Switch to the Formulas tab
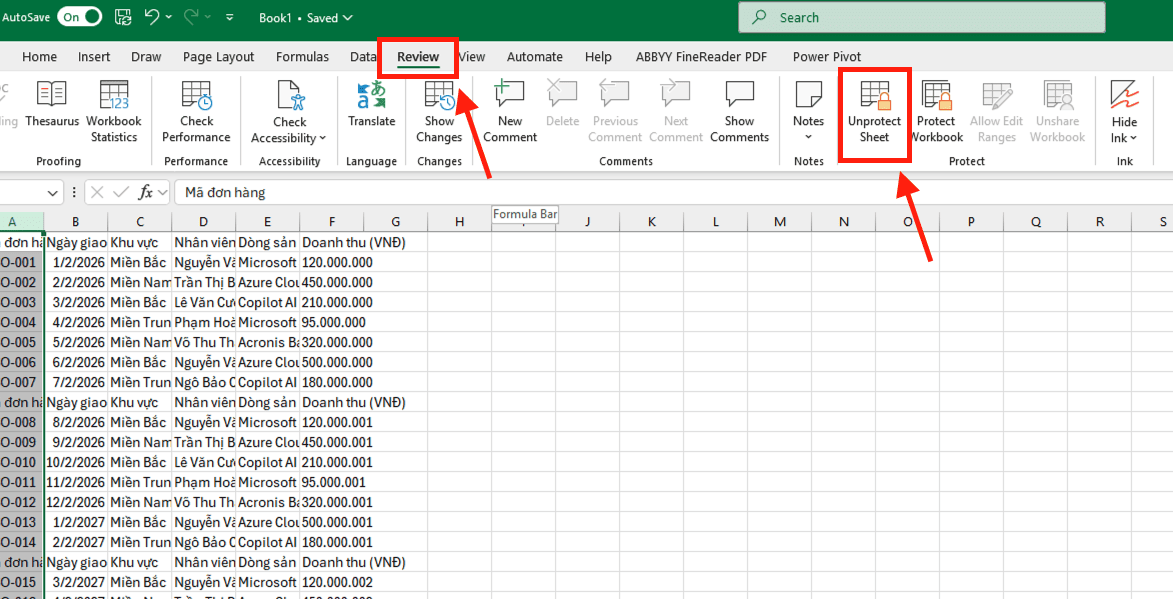This screenshot has height=599, width=1173. click(302, 57)
